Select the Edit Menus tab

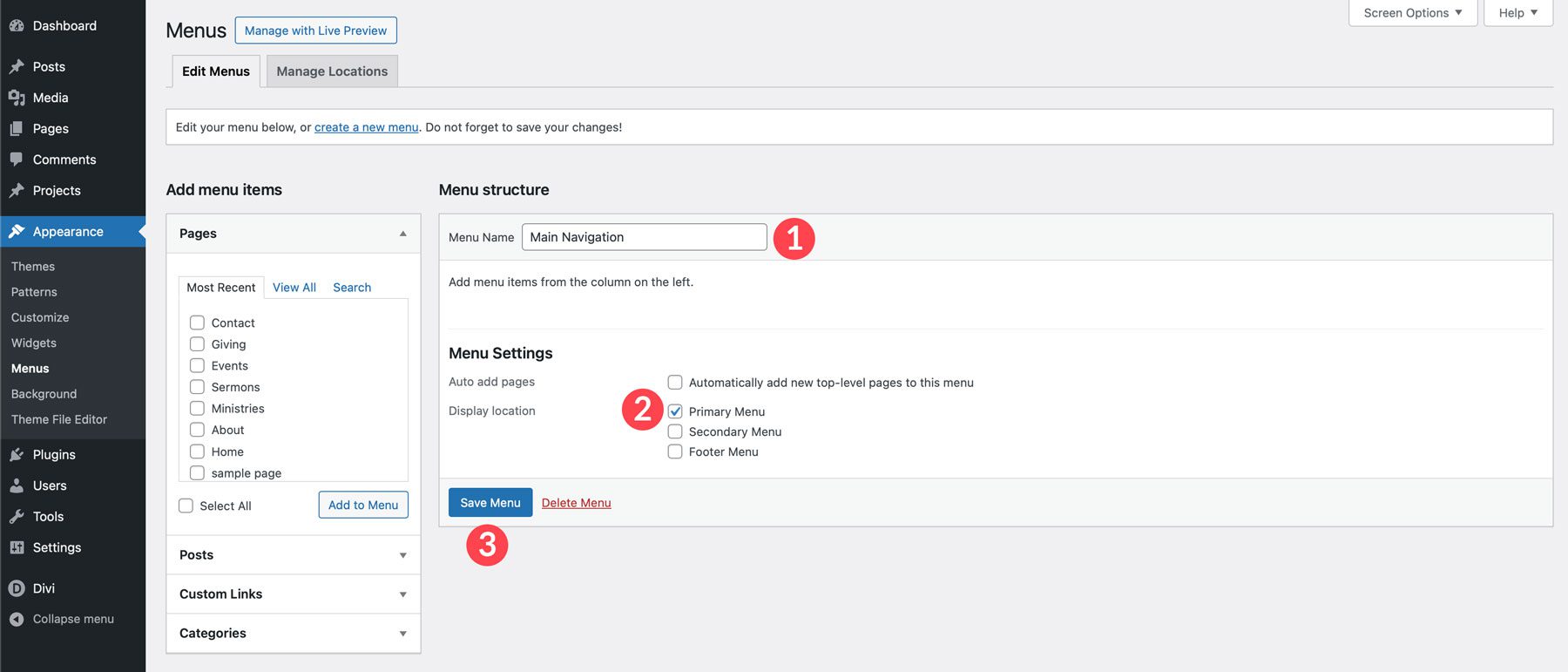coord(216,71)
